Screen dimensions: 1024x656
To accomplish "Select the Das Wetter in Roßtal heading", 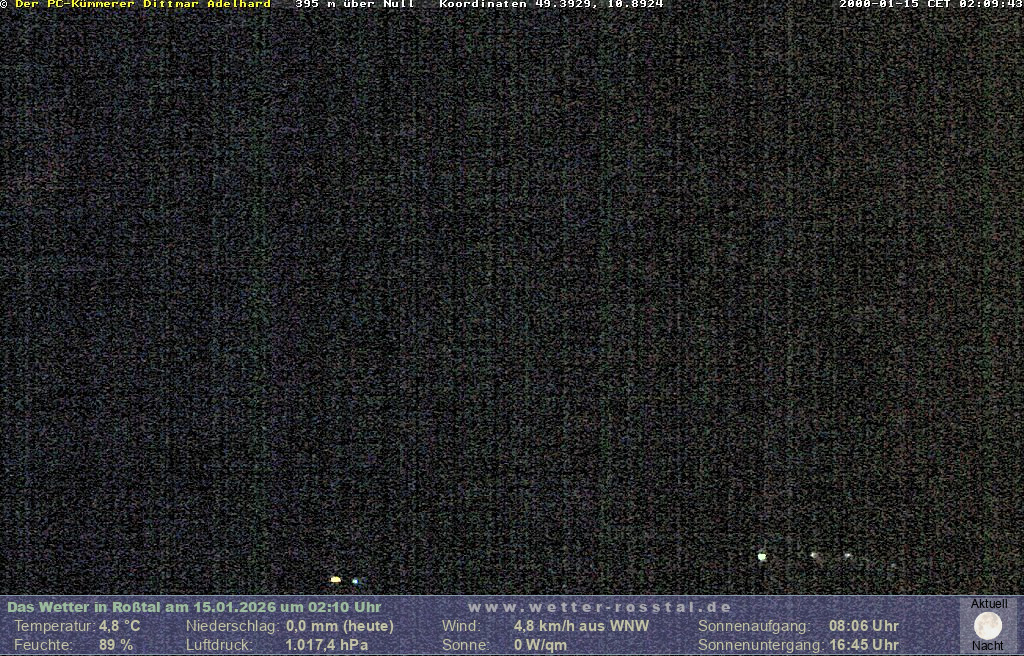I will click(194, 607).
